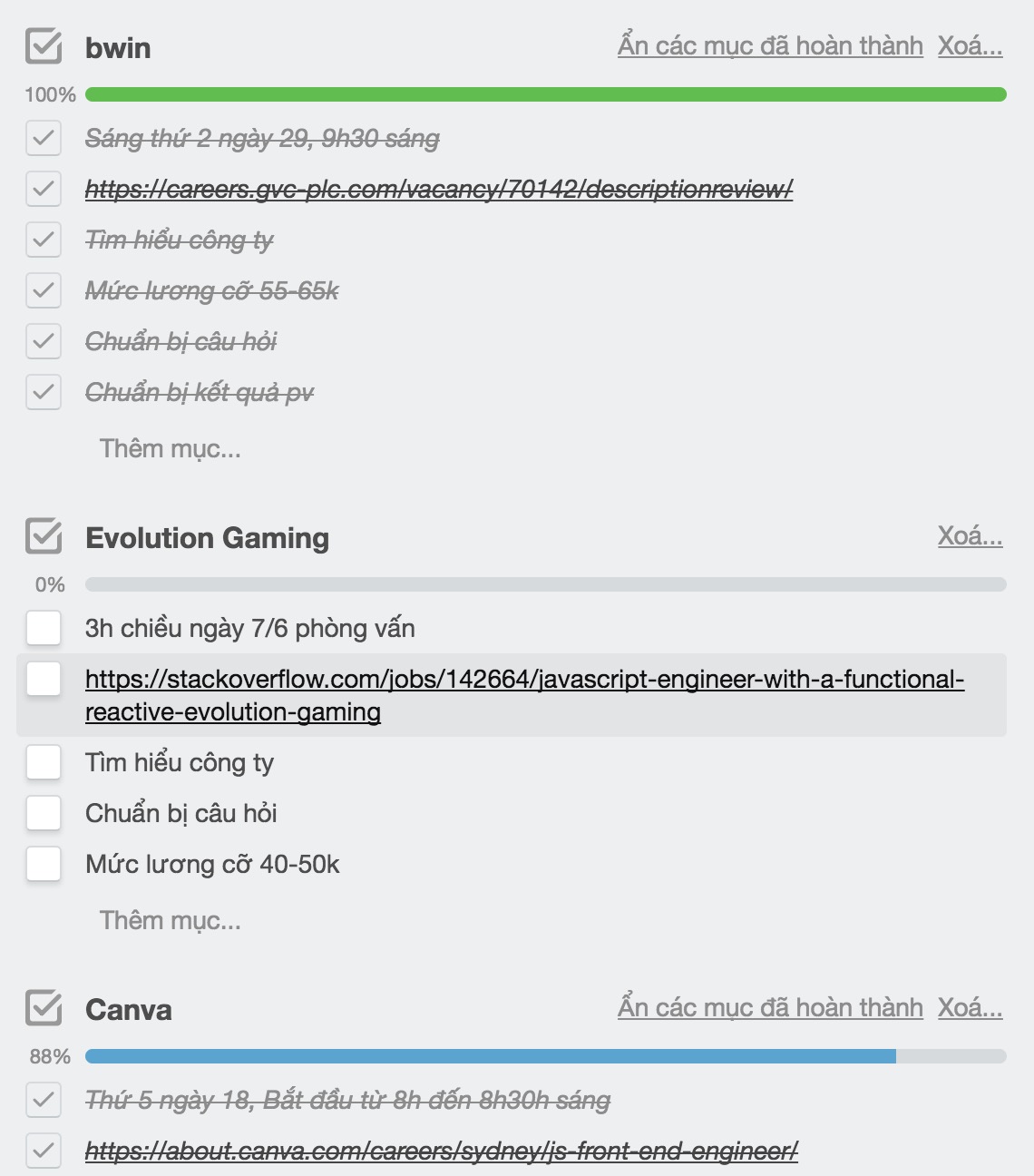The image size is (1034, 1176).
Task: Add item to Evolution Gaming checklist
Action: point(171,921)
